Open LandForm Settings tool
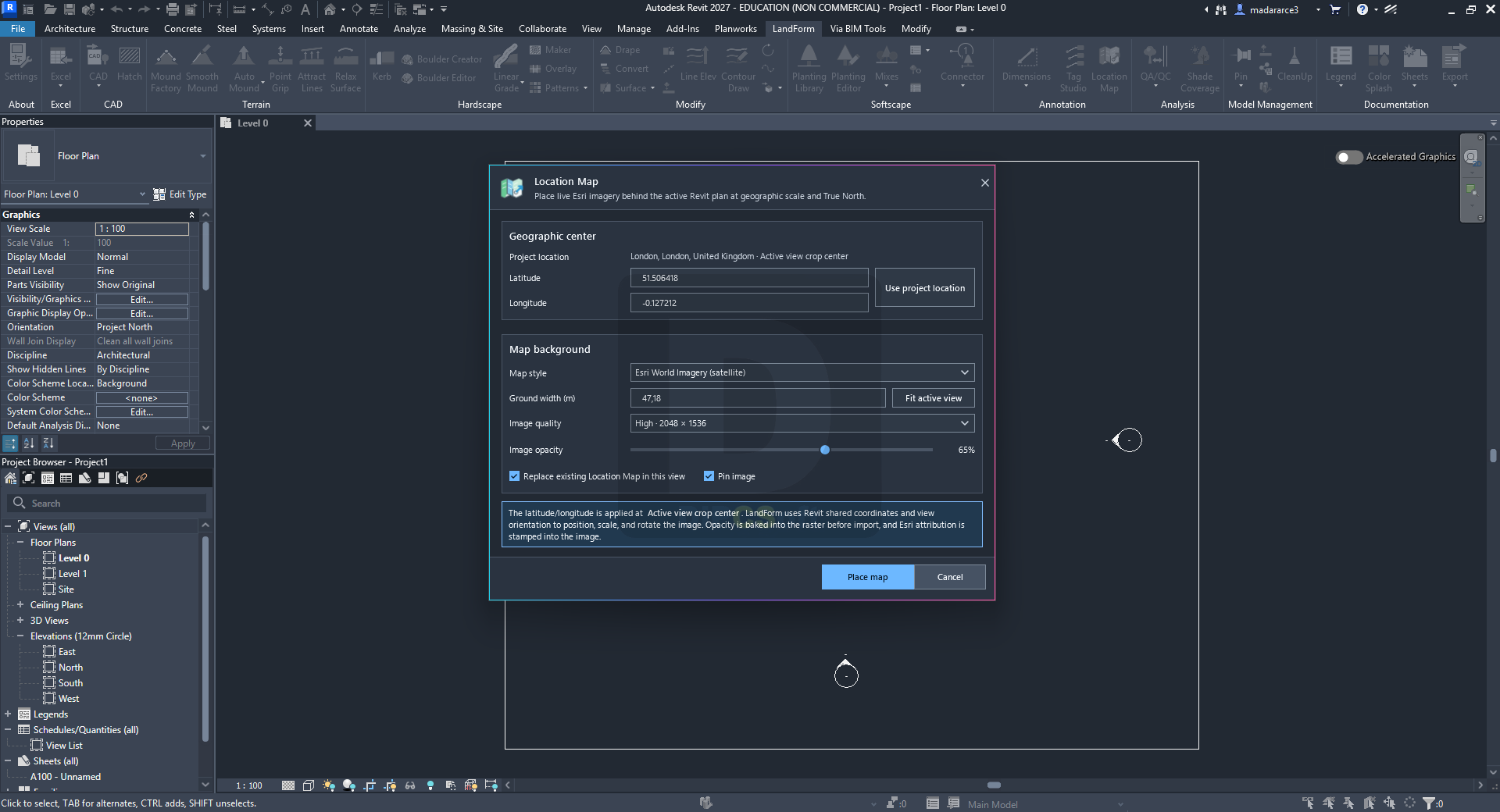 pyautogui.click(x=20, y=63)
